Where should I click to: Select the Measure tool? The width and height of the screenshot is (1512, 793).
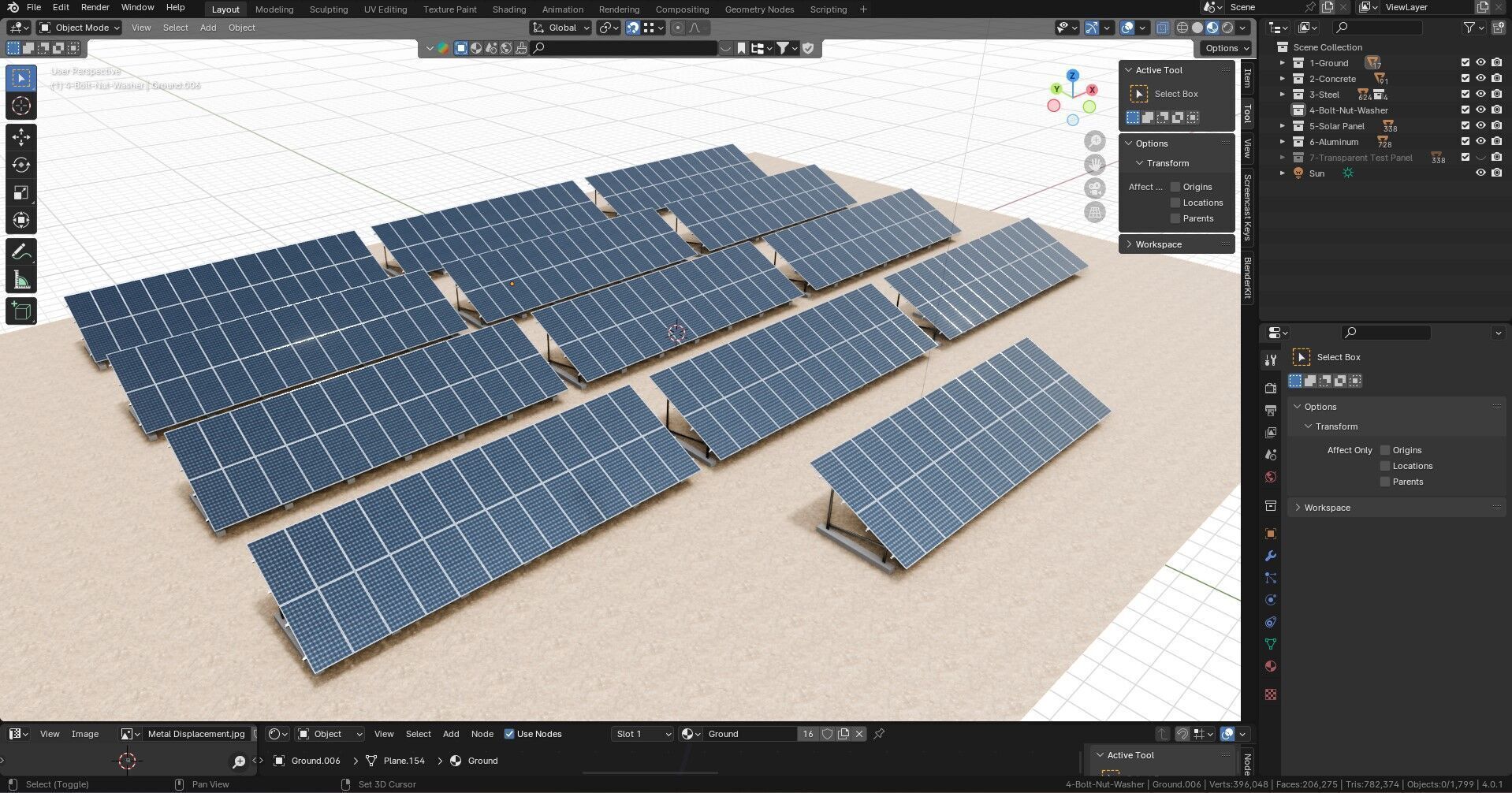pyautogui.click(x=21, y=280)
